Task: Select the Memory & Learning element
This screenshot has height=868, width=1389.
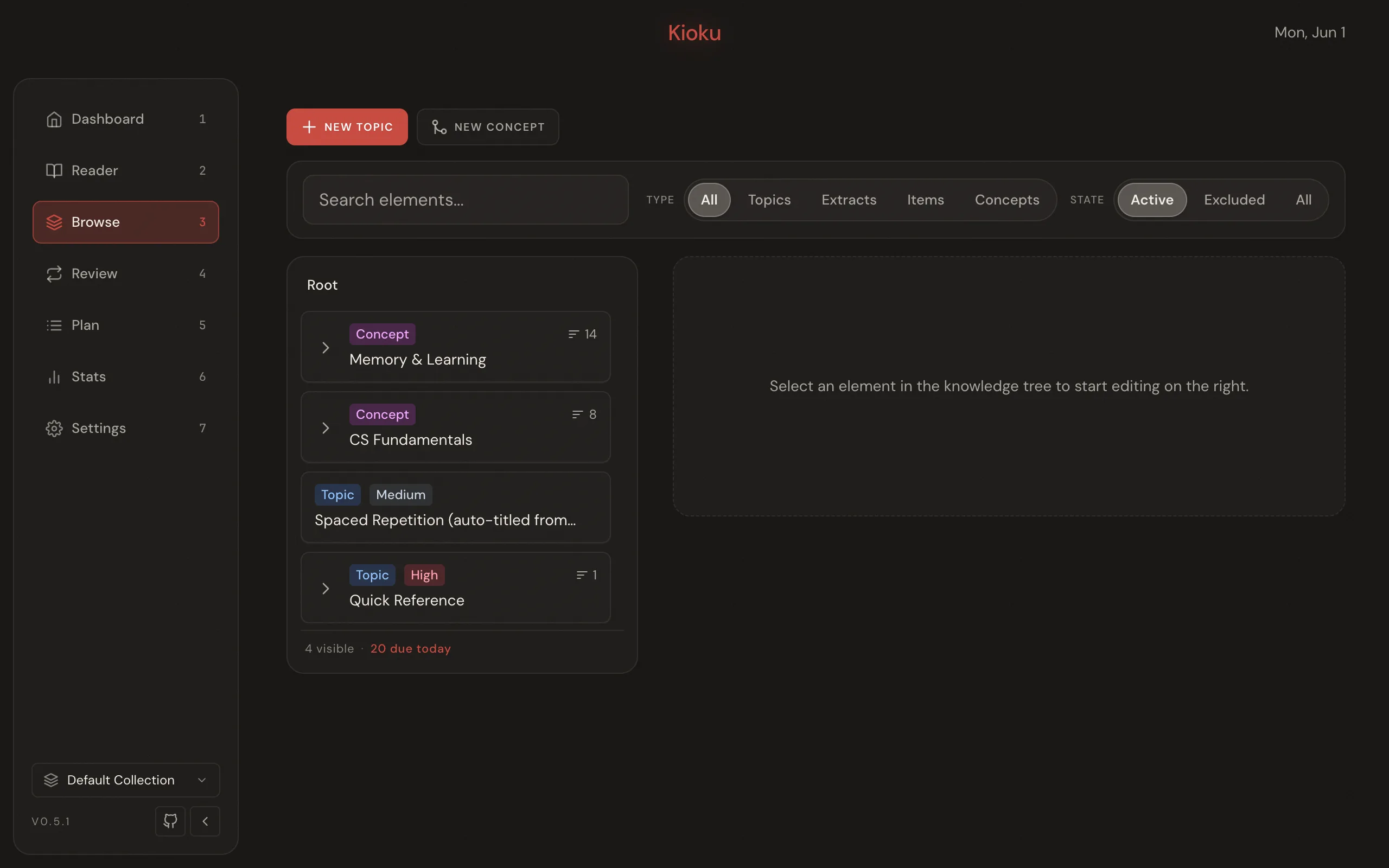Action: (456, 347)
